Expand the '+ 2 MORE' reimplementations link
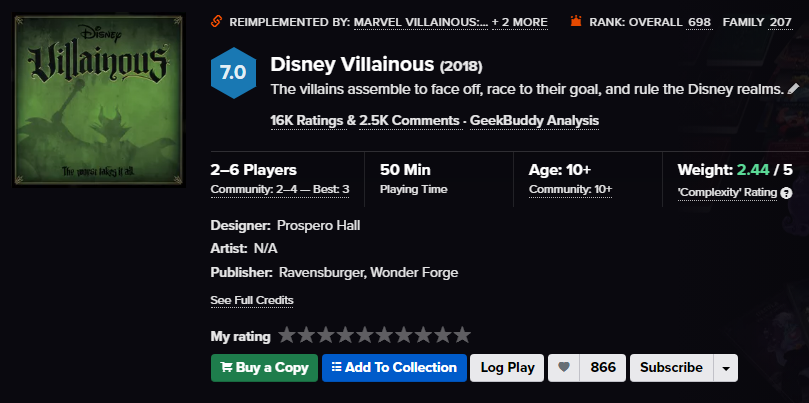Viewport: 809px width, 403px height. [520, 22]
